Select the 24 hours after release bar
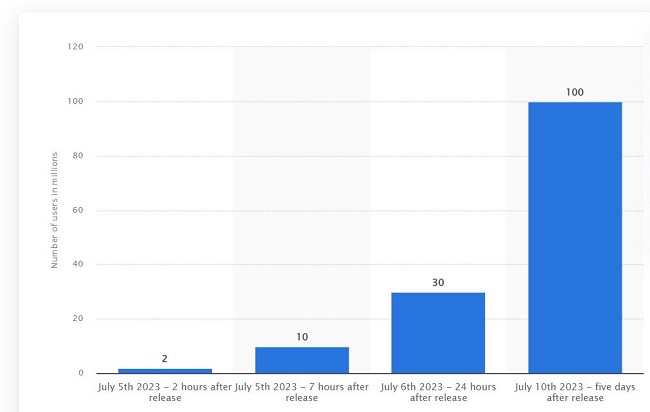The image size is (650, 412). coord(438,333)
